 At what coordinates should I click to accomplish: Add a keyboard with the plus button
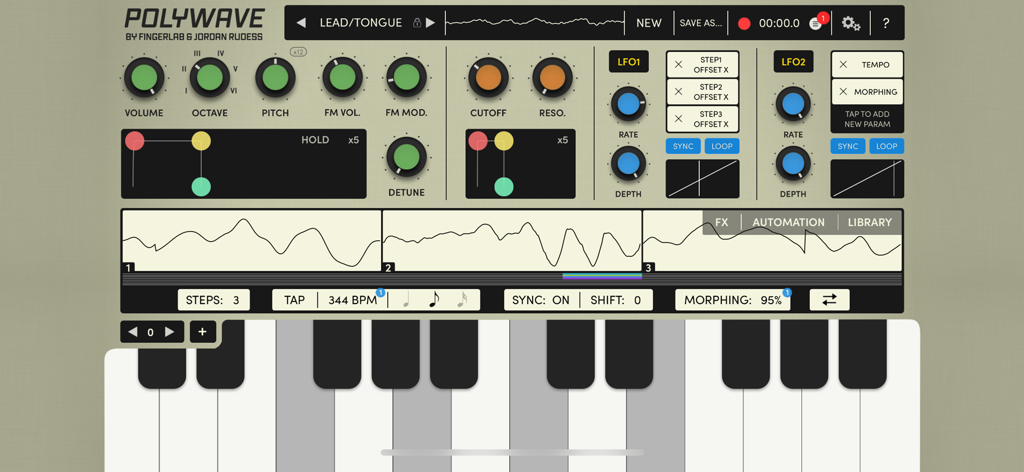click(x=202, y=332)
